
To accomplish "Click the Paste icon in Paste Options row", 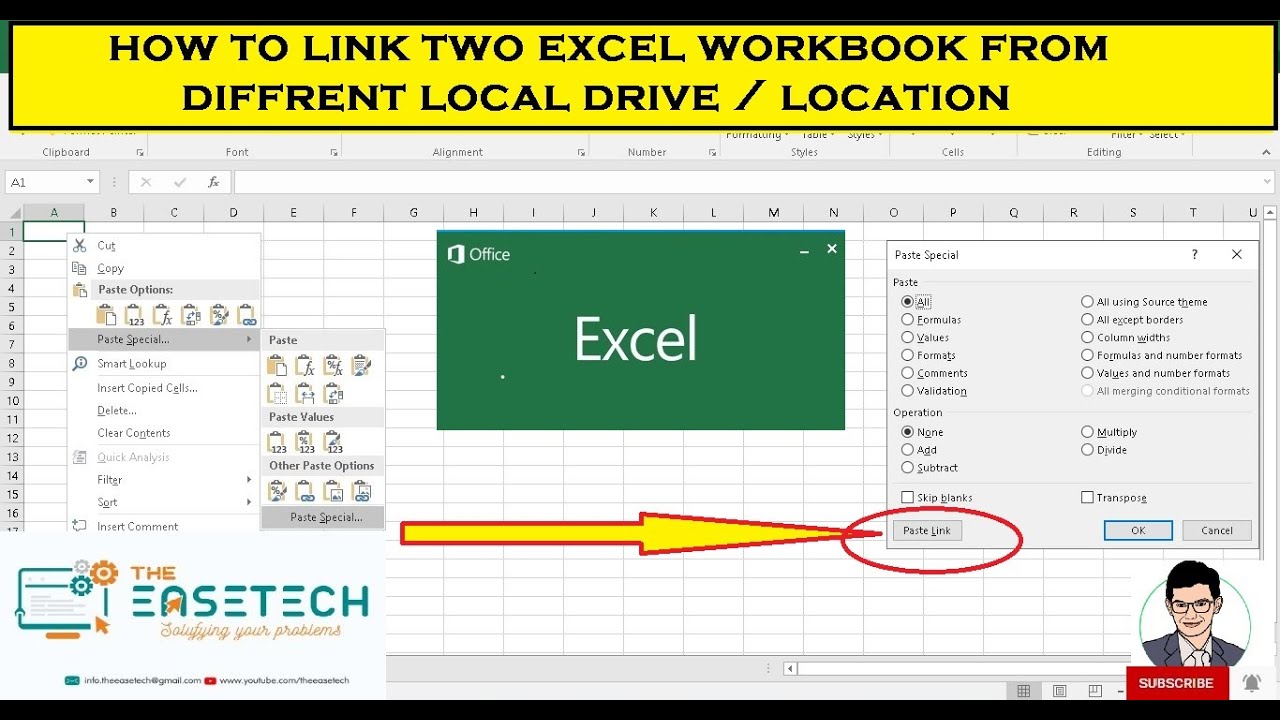I will pos(106,315).
